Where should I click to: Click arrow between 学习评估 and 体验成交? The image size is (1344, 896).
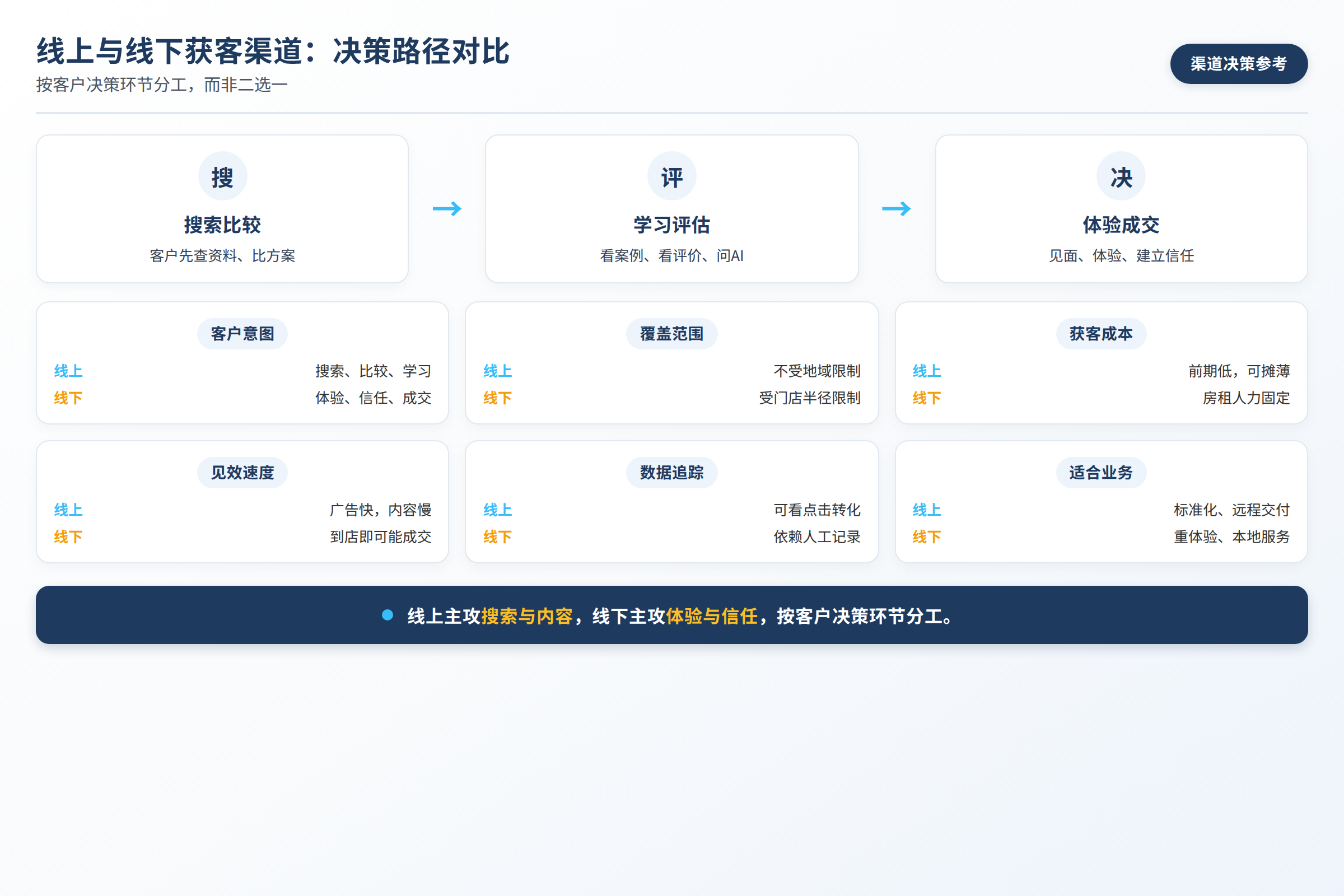(896, 208)
